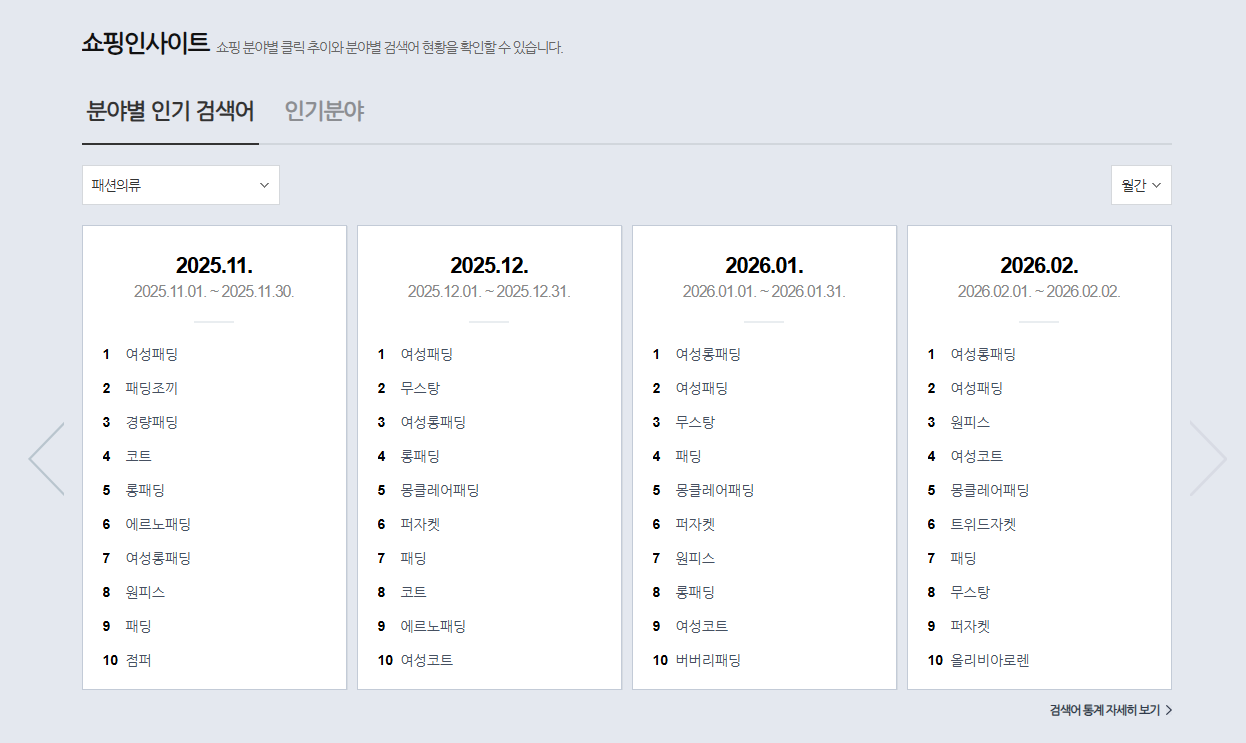The image size is (1246, 743).
Task: Click 에르노패딩 ranked 6 in 2025.11.
Action: (x=158, y=524)
